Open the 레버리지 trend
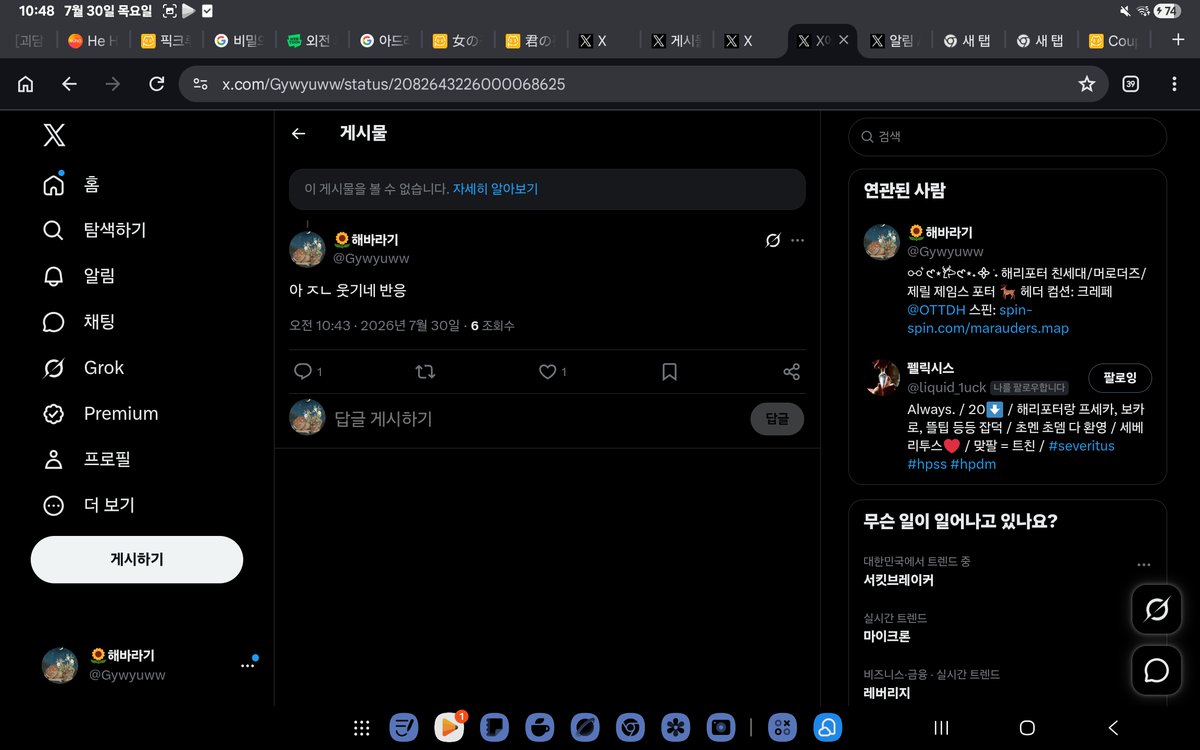This screenshot has height=750, width=1200. pos(887,693)
